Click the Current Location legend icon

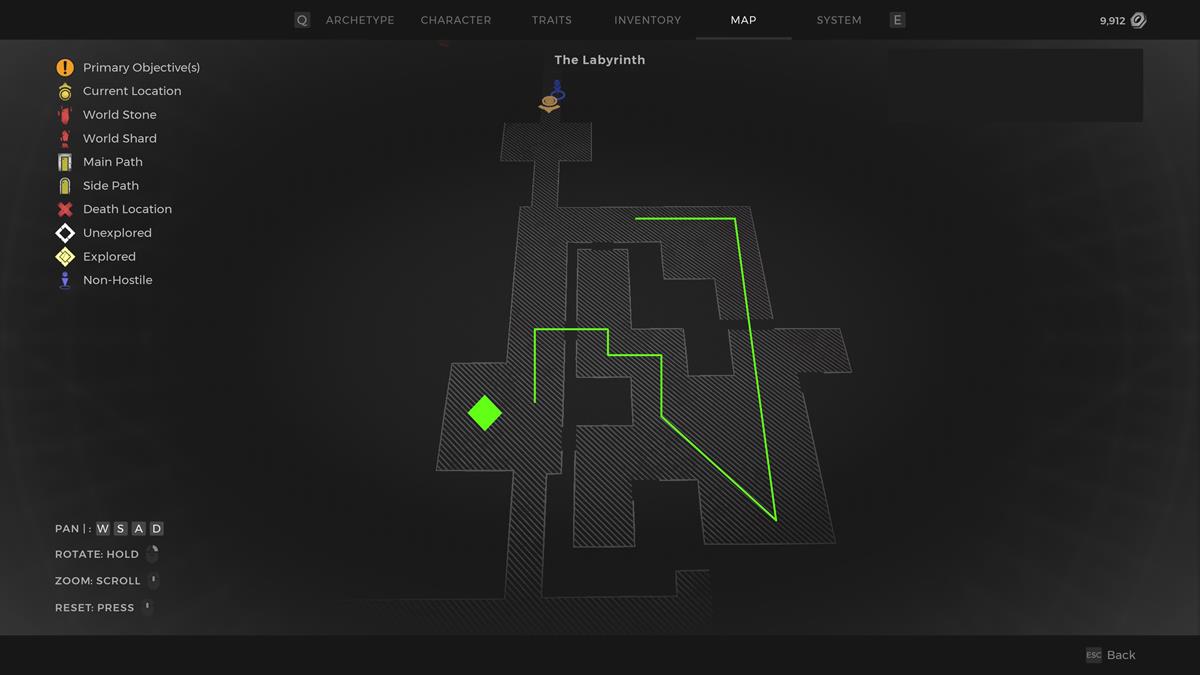[x=65, y=91]
